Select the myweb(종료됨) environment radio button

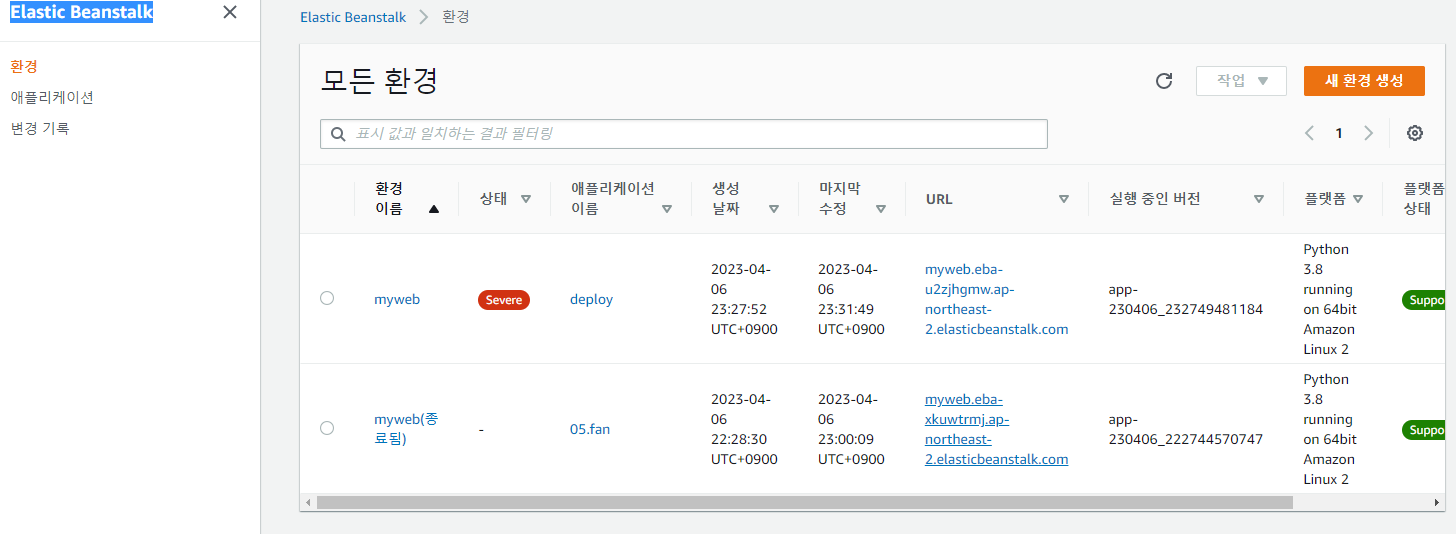[x=327, y=428]
